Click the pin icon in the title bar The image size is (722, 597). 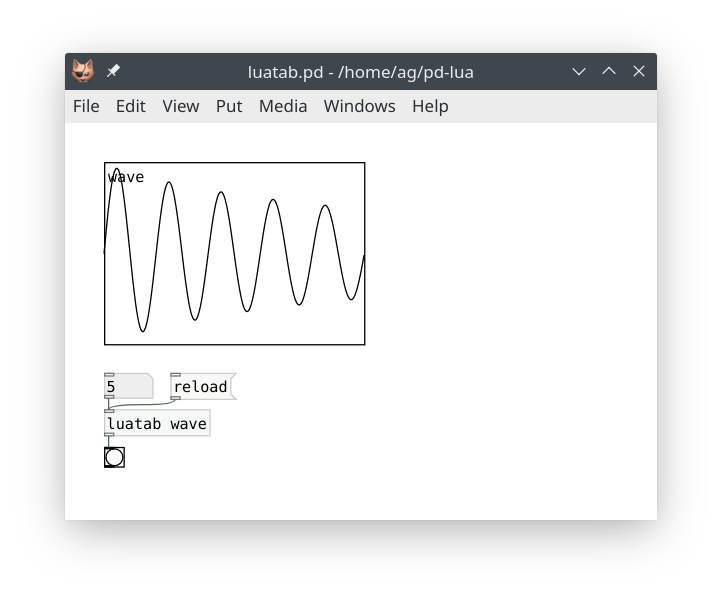[x=113, y=71]
